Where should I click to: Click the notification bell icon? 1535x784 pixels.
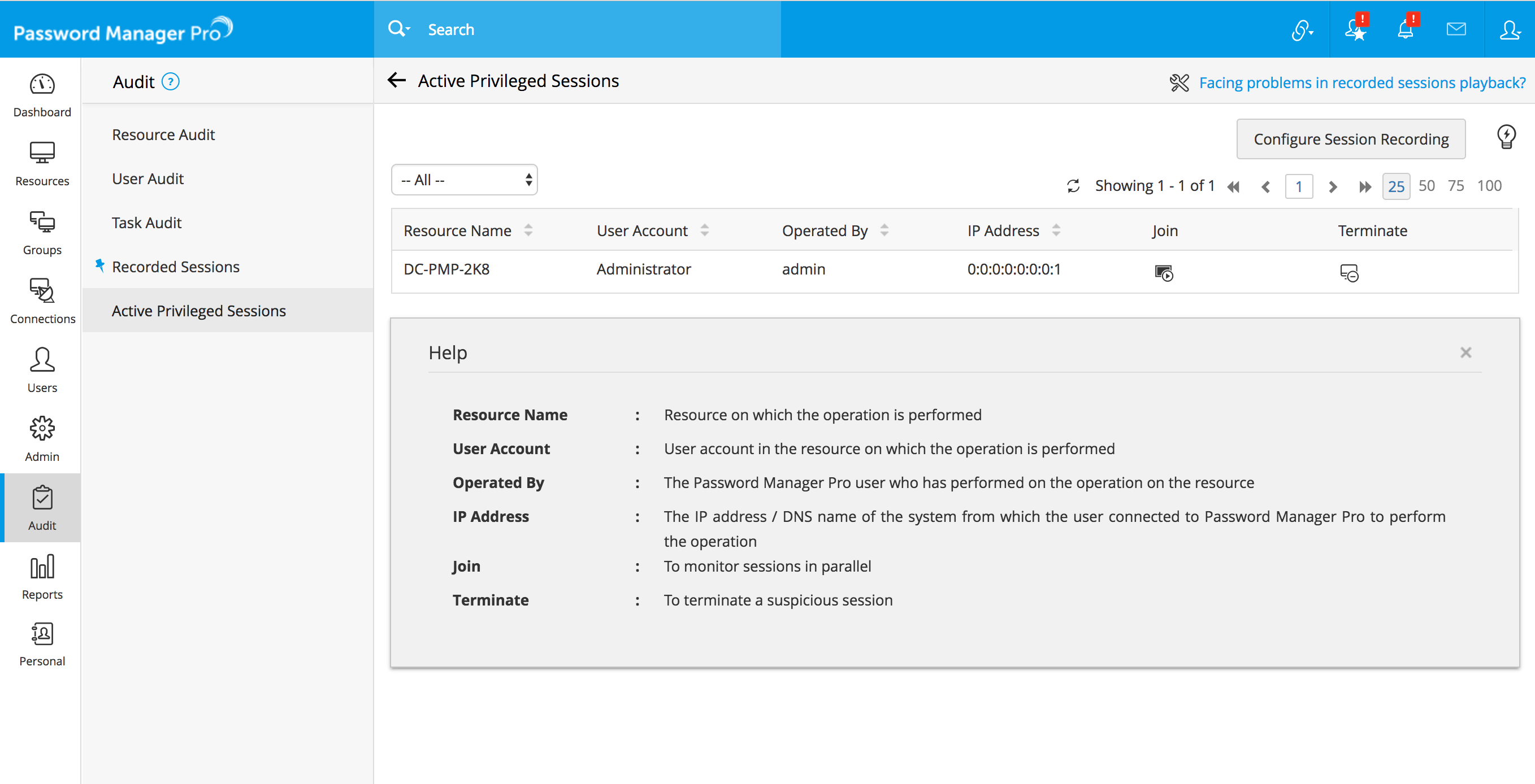(x=1405, y=30)
